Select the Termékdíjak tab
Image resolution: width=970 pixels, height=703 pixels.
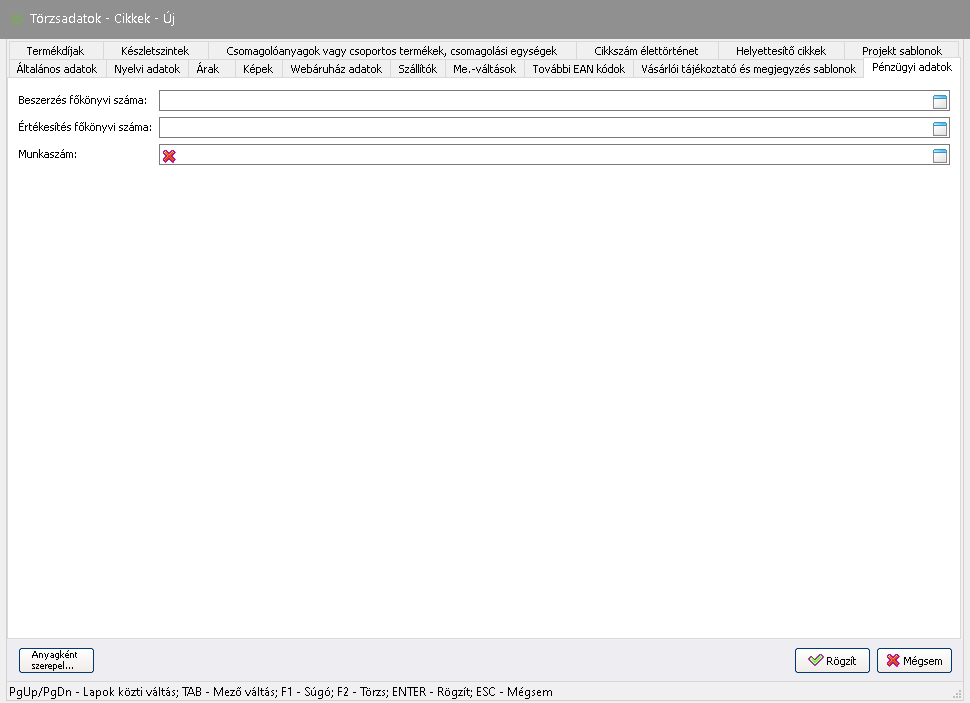(x=55, y=51)
